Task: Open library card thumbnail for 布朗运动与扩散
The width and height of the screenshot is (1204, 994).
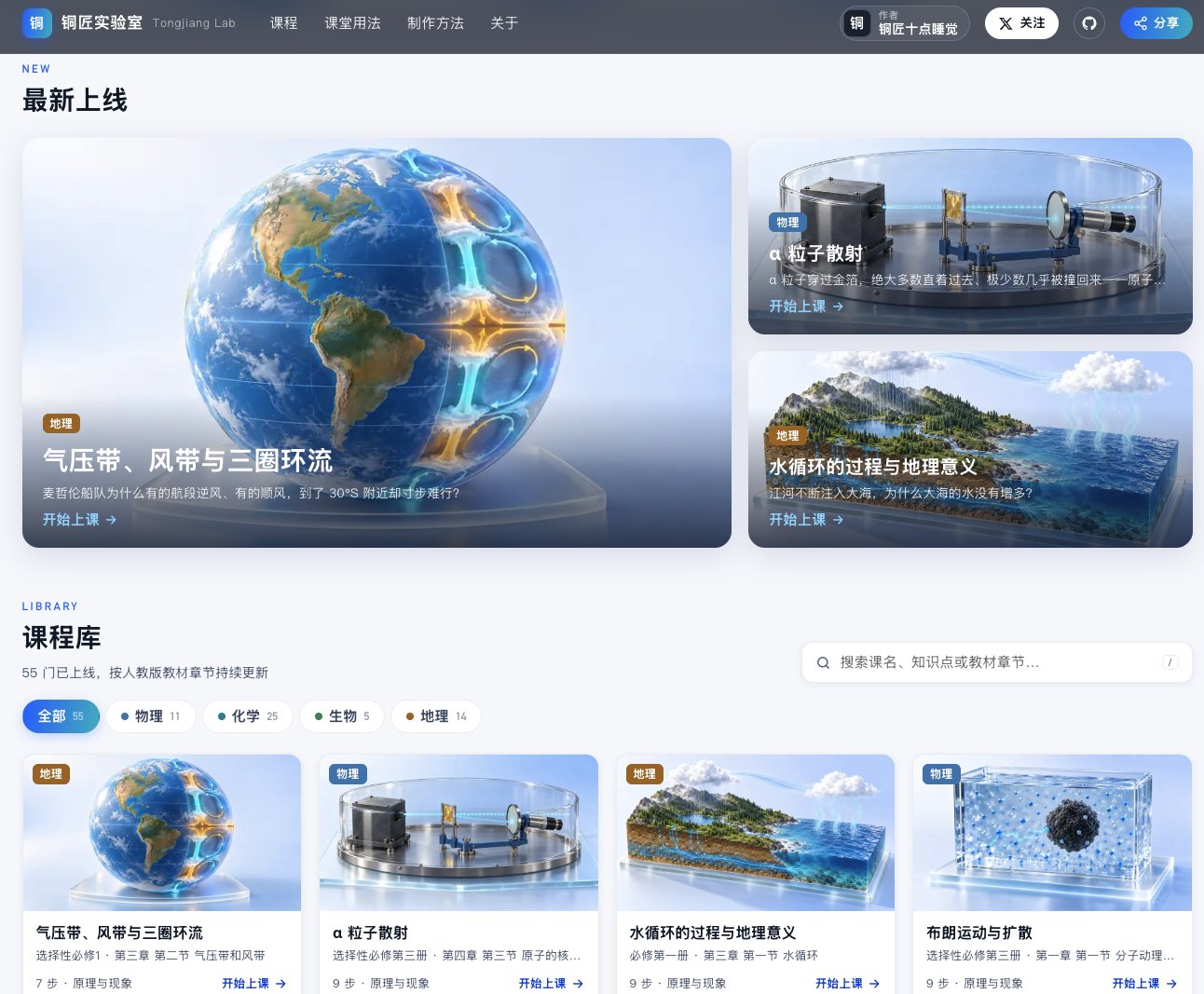Action: pos(1052,833)
